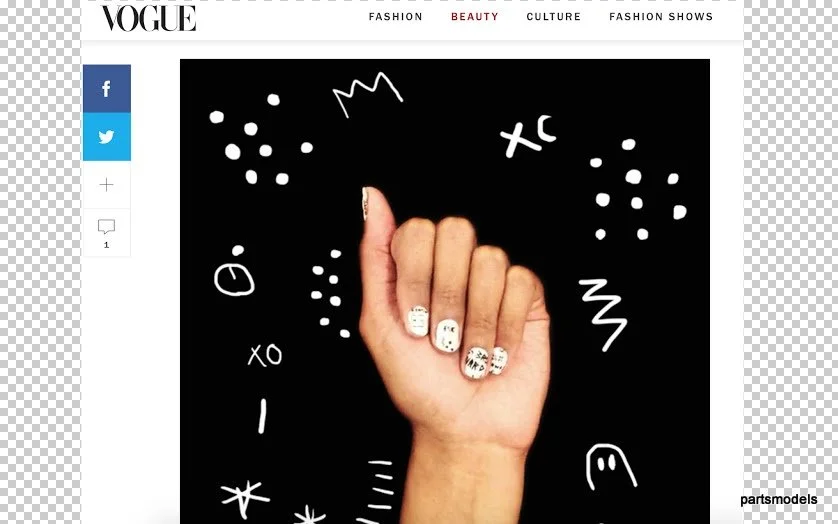Click the comment count number 1
The width and height of the screenshot is (838, 524).
tap(106, 245)
